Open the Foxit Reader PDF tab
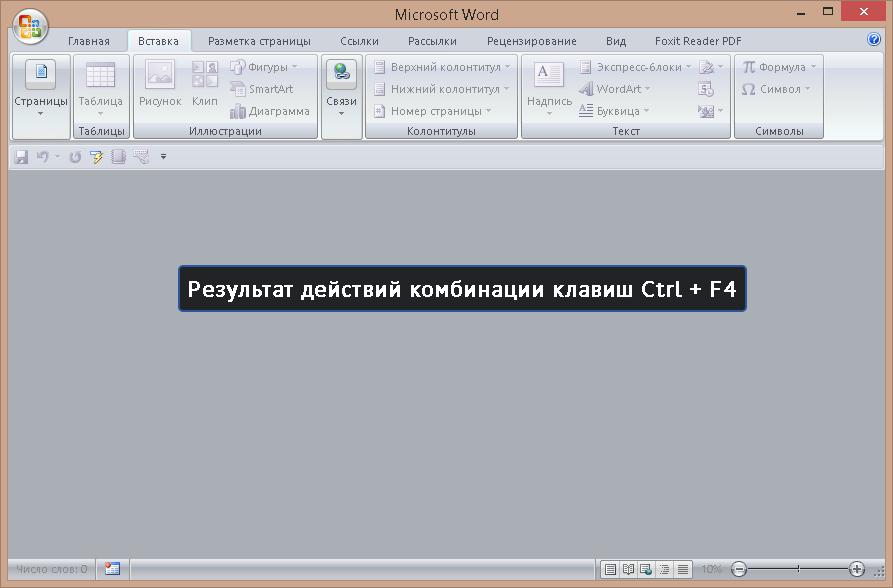This screenshot has width=893, height=588. pos(698,41)
